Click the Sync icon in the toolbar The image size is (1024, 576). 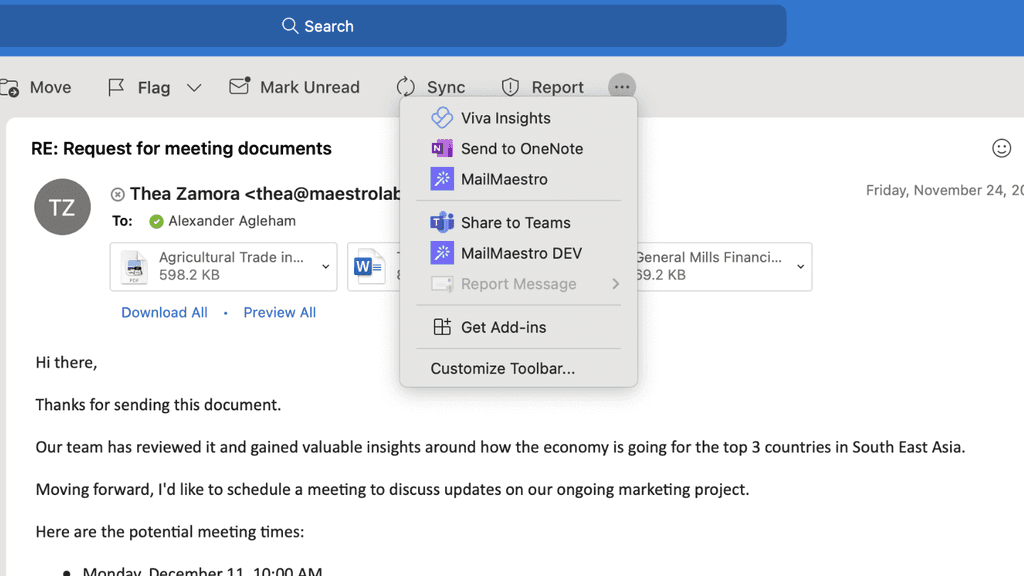pyautogui.click(x=406, y=87)
